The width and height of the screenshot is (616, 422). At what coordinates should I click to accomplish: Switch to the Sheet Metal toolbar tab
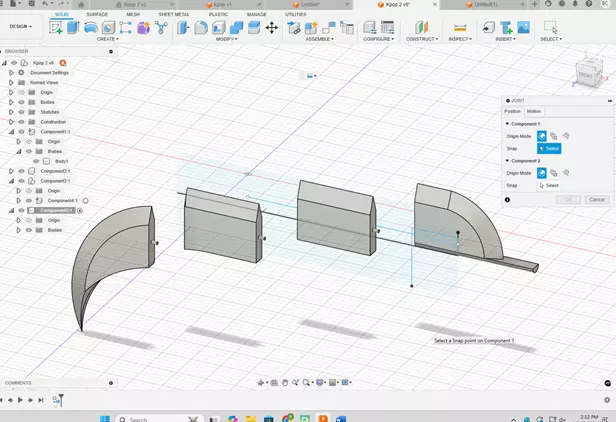174,14
